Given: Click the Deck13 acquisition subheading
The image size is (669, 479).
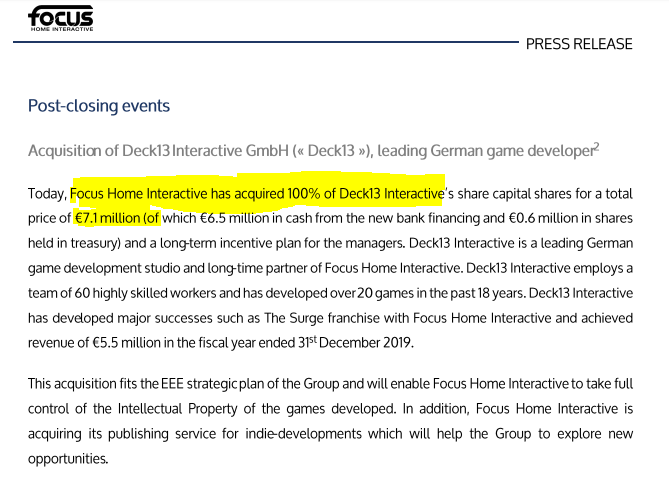Looking at the screenshot, I should click(x=310, y=150).
